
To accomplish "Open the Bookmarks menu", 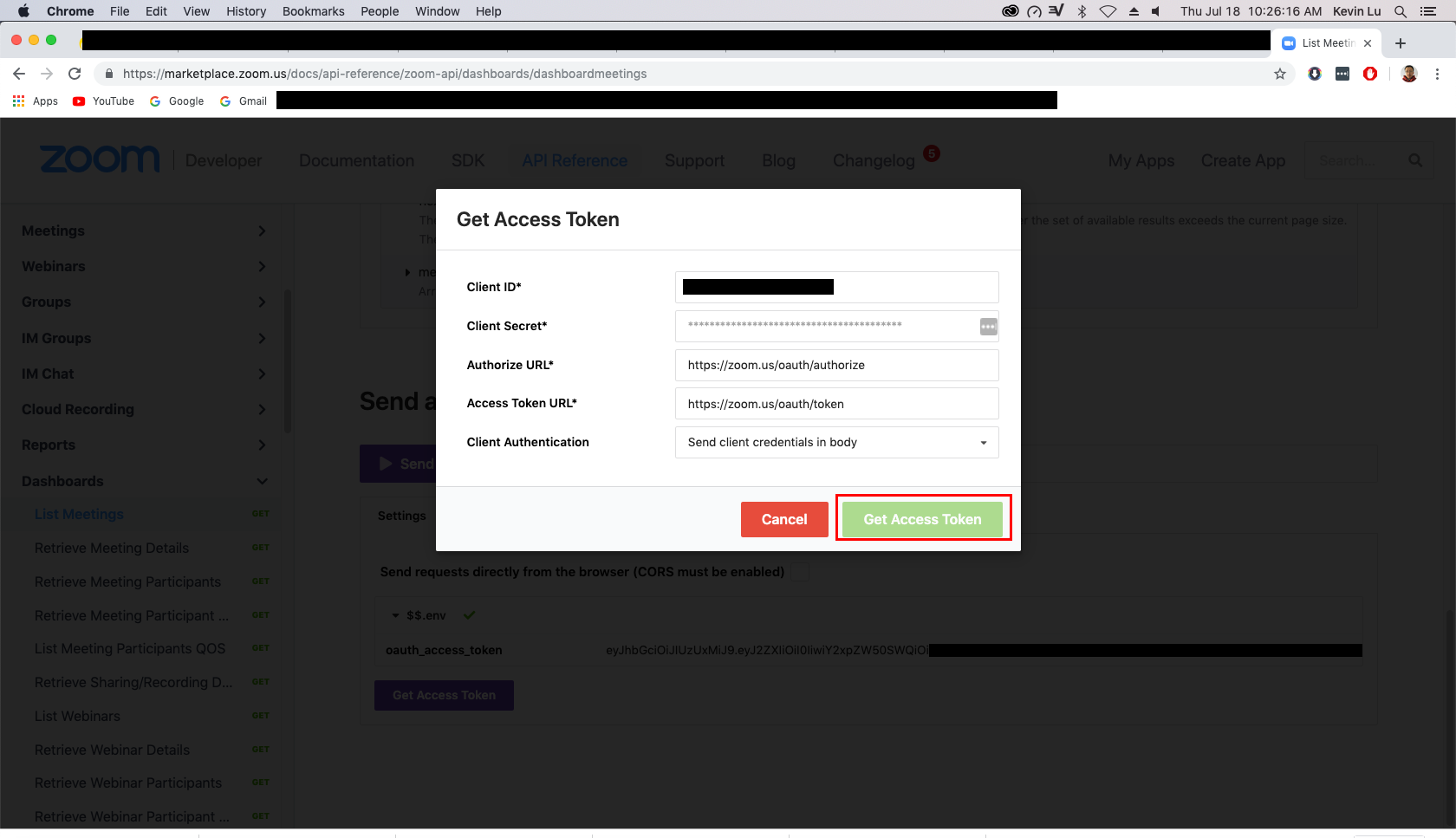I will tap(314, 11).
